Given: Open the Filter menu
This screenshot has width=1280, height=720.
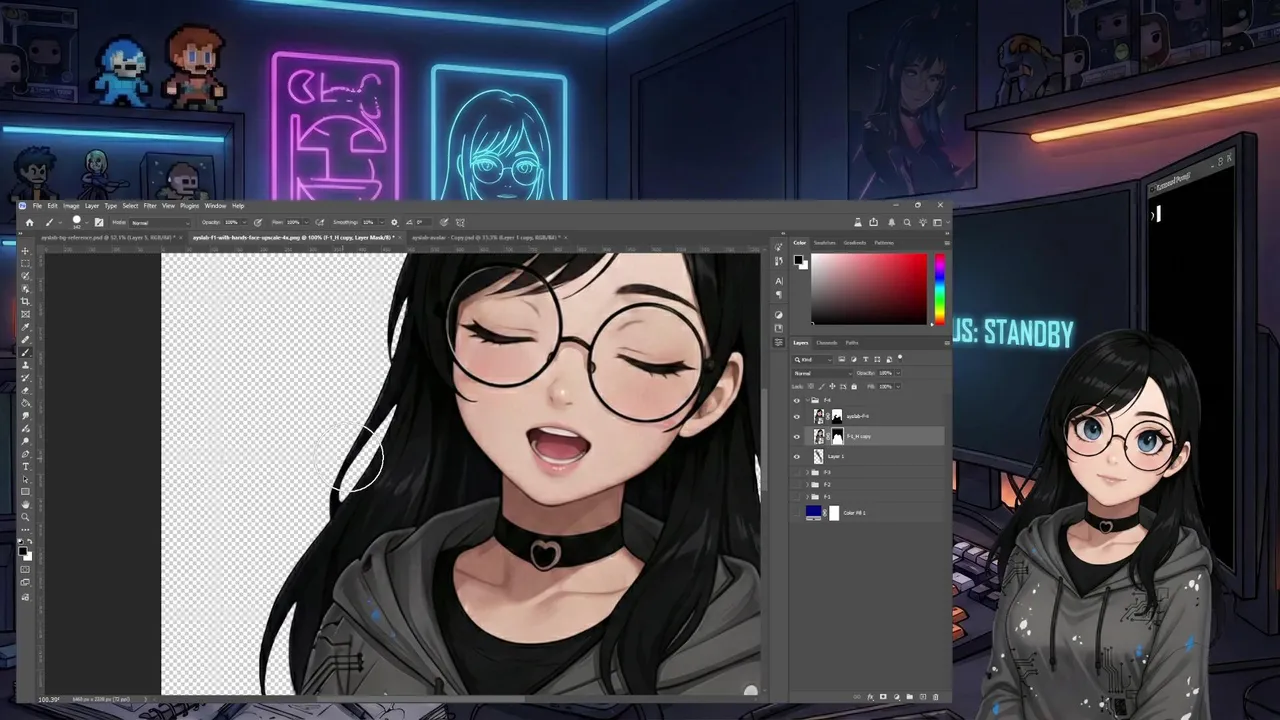Looking at the screenshot, I should pos(150,206).
